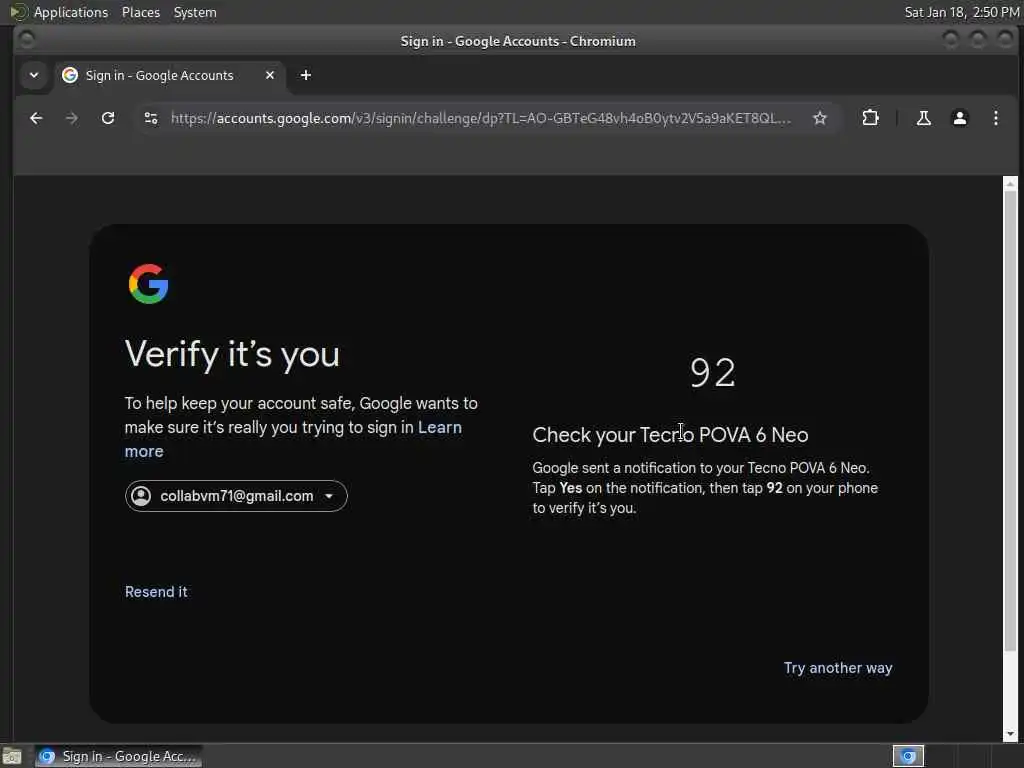The width and height of the screenshot is (1024, 768).
Task: Click the page vertical scrollbar
Action: pyautogui.click(x=1010, y=419)
